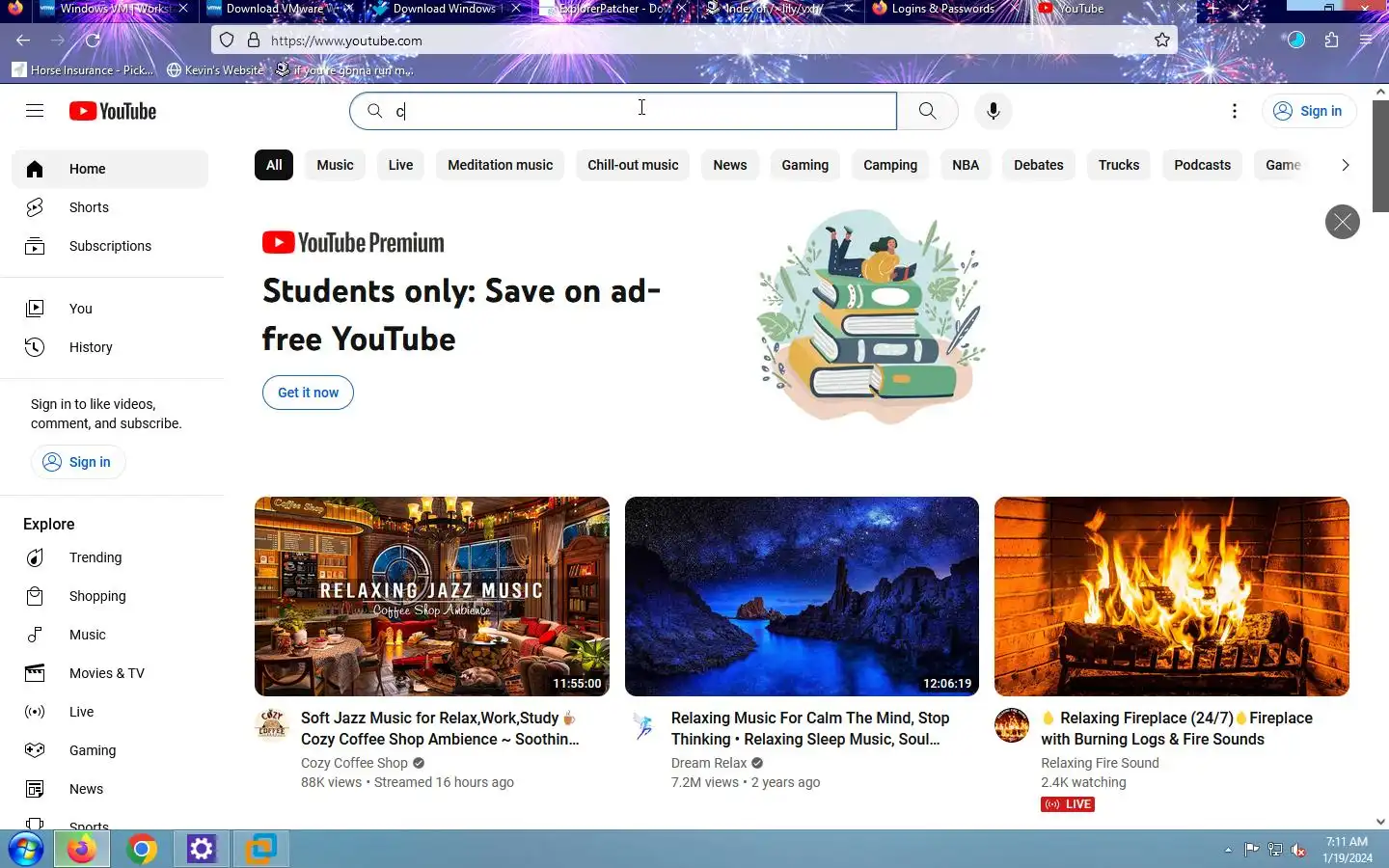
Task: Open Relaxing Music For Calm The Mind title
Action: pos(810,728)
